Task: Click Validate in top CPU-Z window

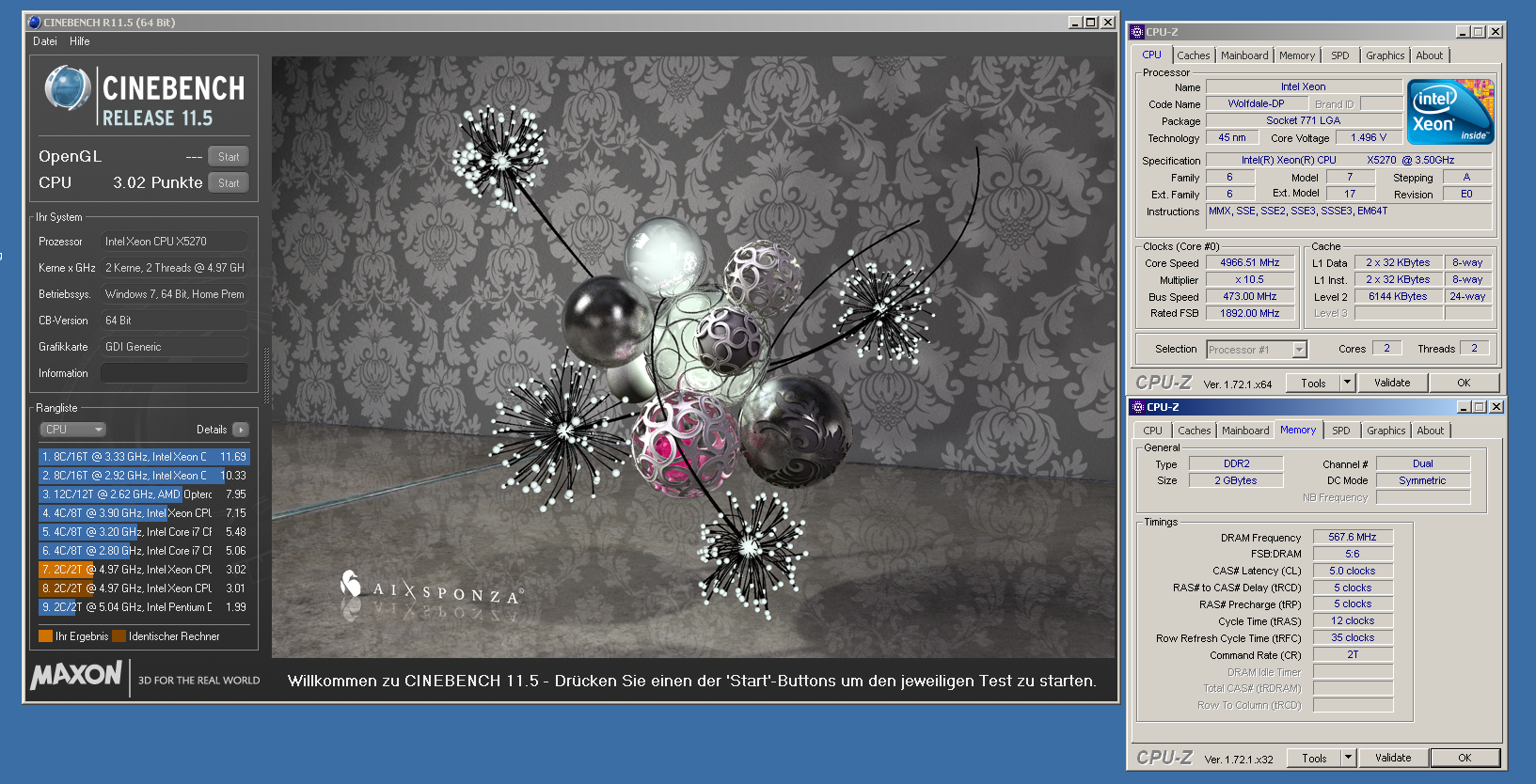Action: 1392,384
